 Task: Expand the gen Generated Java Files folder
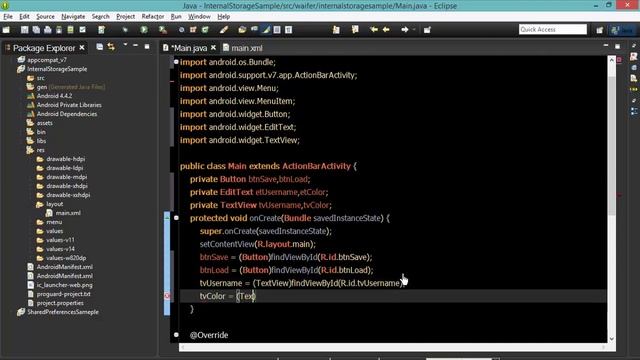pos(71,87)
